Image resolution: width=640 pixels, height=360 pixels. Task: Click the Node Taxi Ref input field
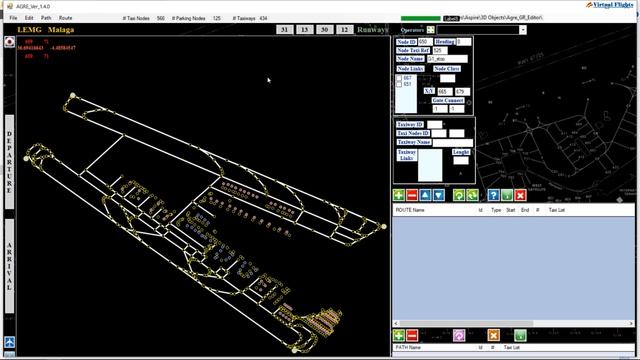click(440, 50)
